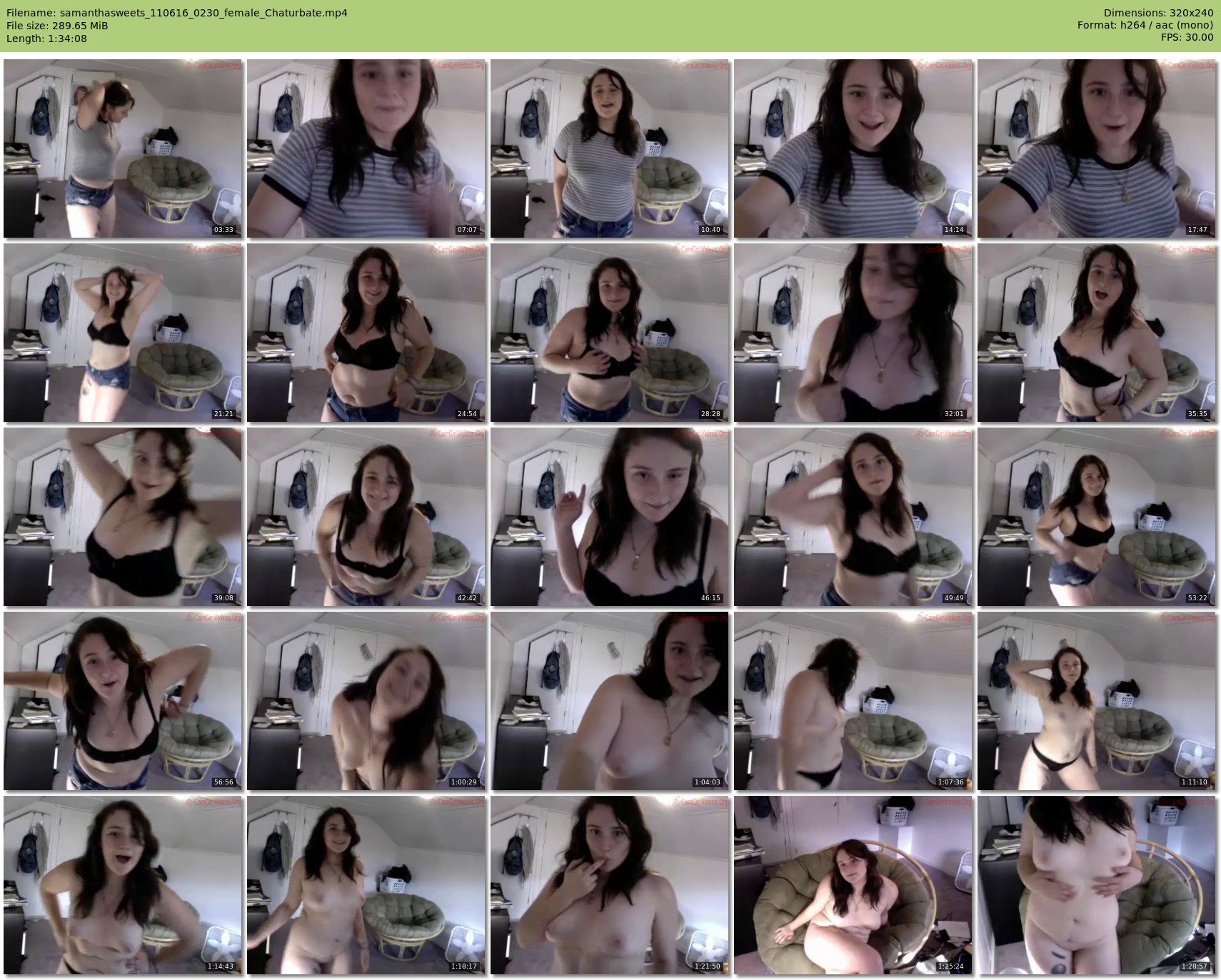The image size is (1221, 980).
Task: Select the frame with timestamp 07:07
Action: click(366, 148)
